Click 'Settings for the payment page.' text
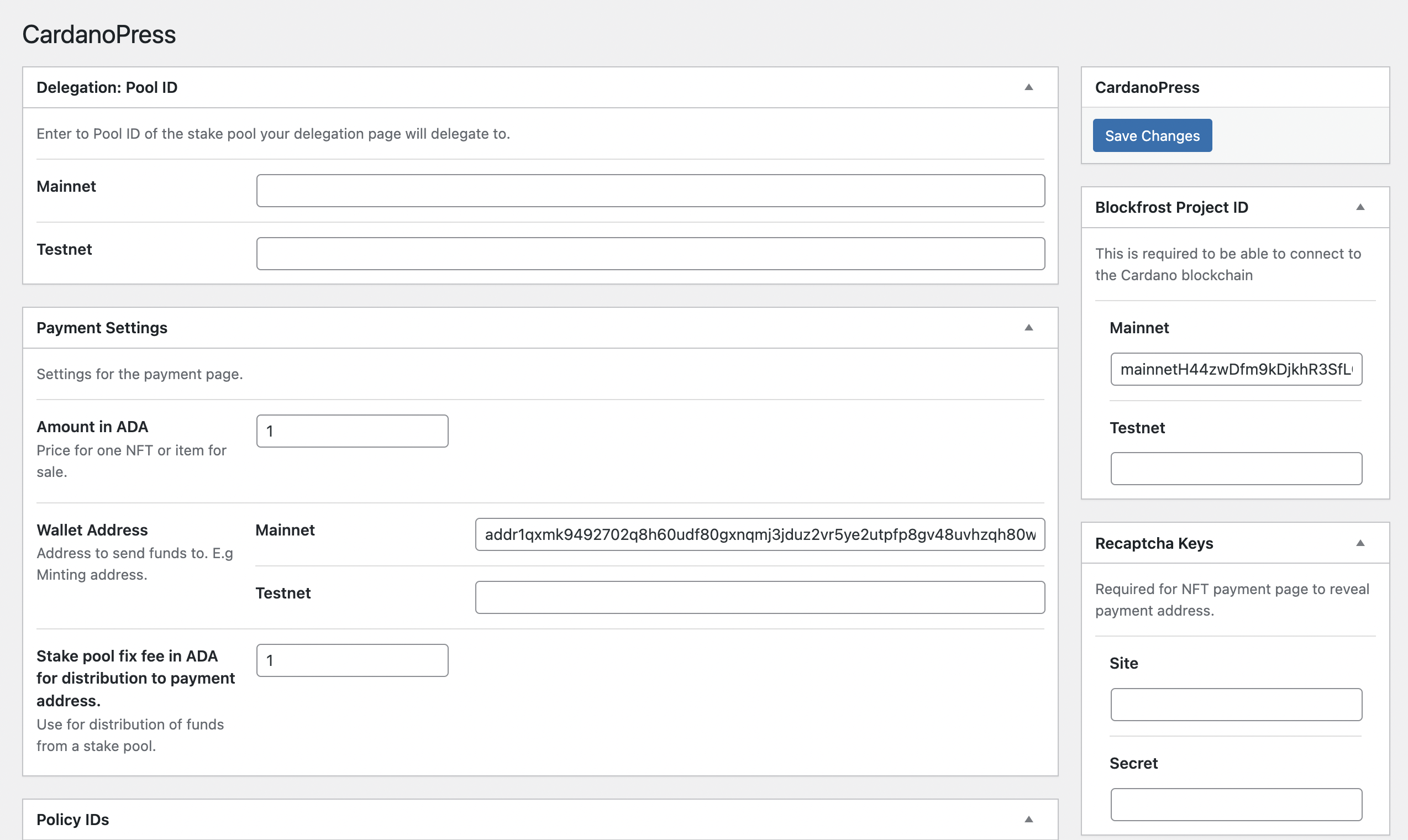 click(x=140, y=374)
